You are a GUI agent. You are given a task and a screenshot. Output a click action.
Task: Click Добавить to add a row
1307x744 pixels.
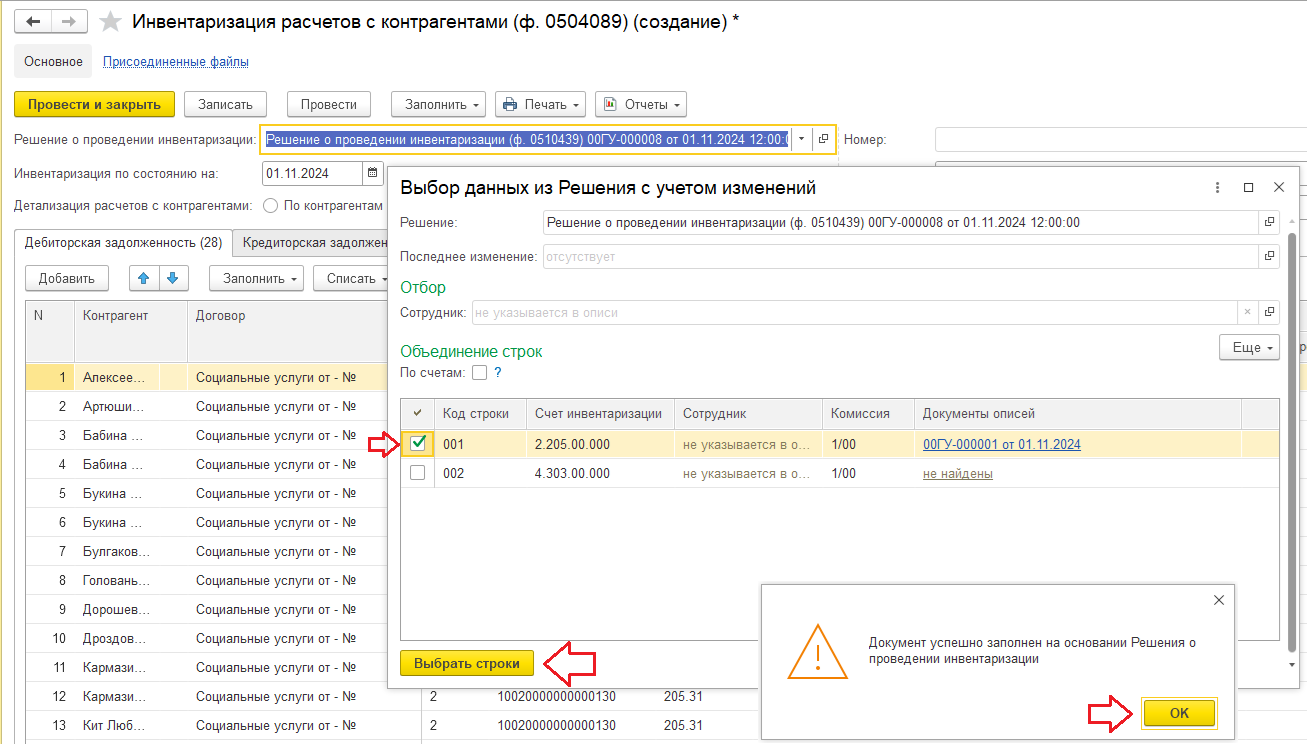(67, 278)
